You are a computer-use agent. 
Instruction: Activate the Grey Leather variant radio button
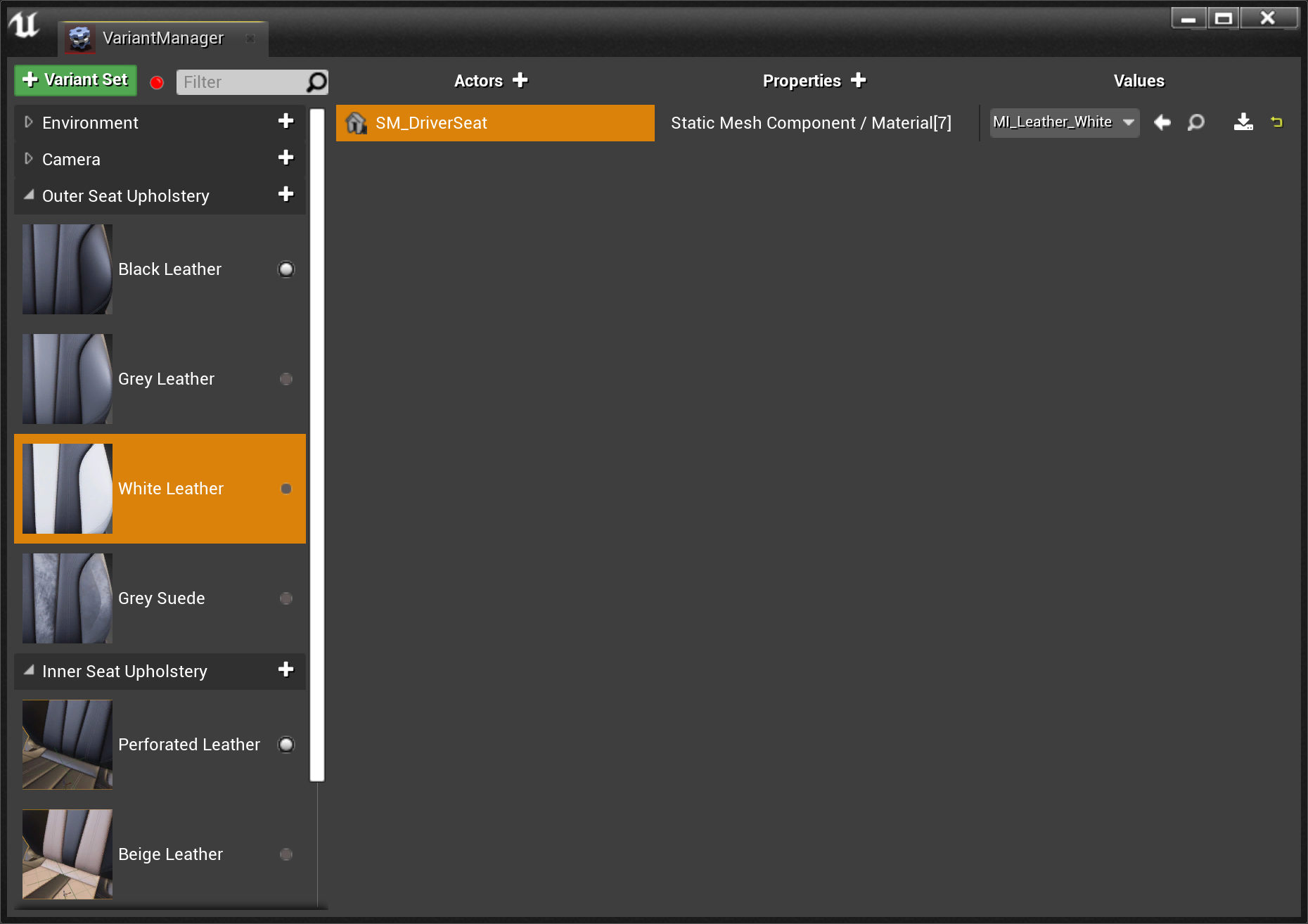coord(286,379)
